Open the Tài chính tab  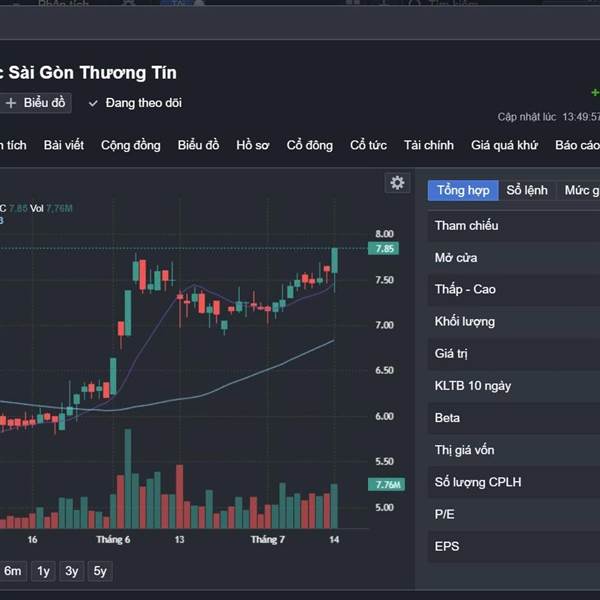coord(429,145)
